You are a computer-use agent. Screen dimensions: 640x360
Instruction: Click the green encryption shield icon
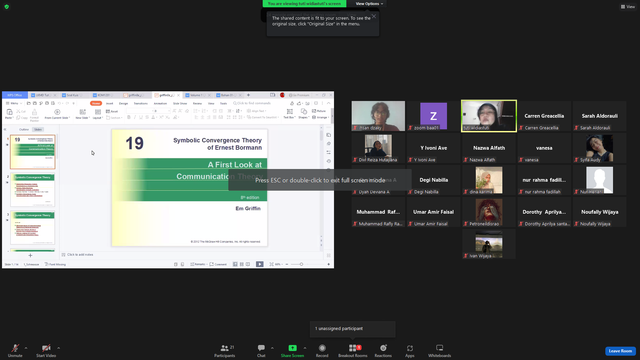click(7, 7)
